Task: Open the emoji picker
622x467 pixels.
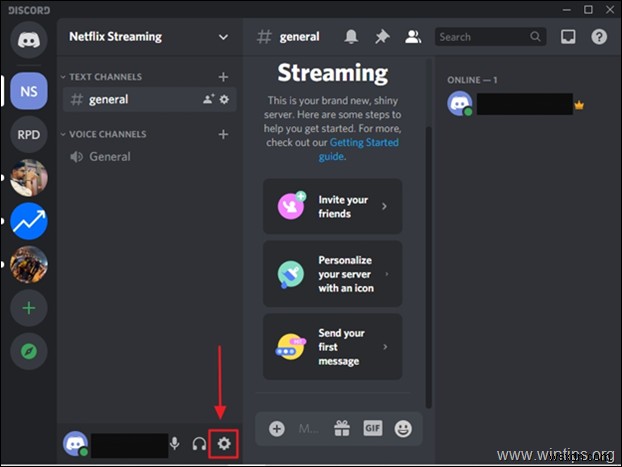Action: point(403,429)
